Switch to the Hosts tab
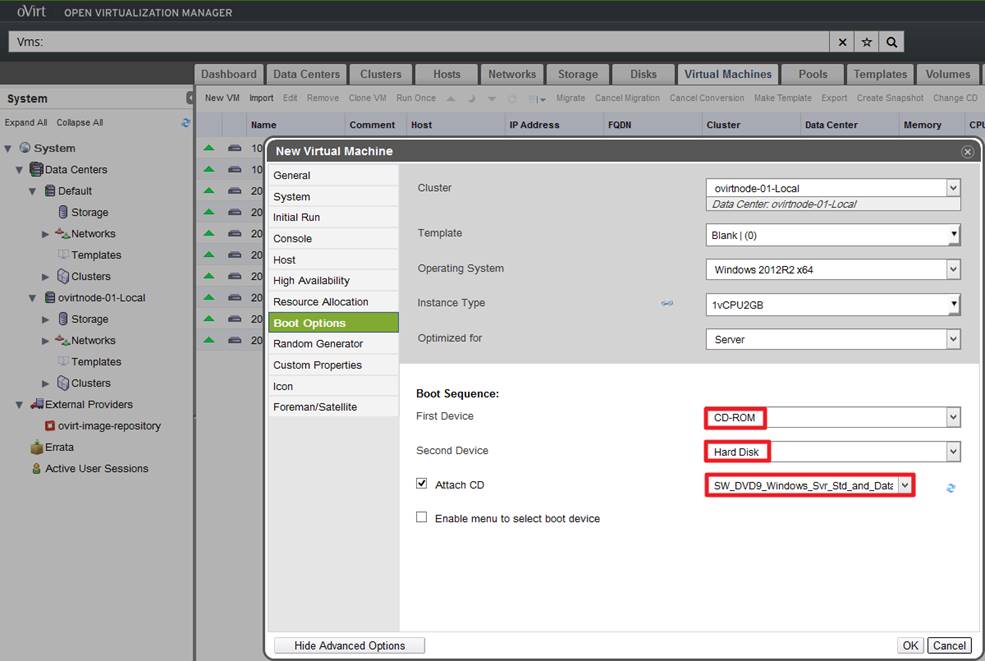Viewport: 985px width, 661px height. (x=447, y=74)
